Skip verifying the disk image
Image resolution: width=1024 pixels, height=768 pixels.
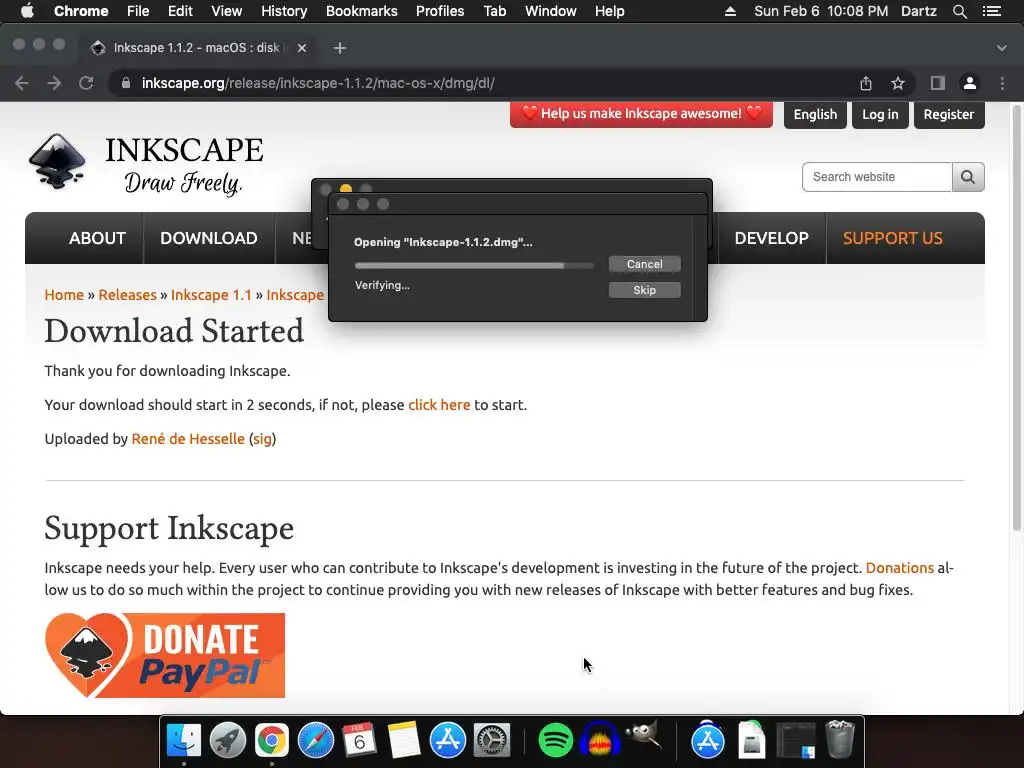pyautogui.click(x=645, y=290)
